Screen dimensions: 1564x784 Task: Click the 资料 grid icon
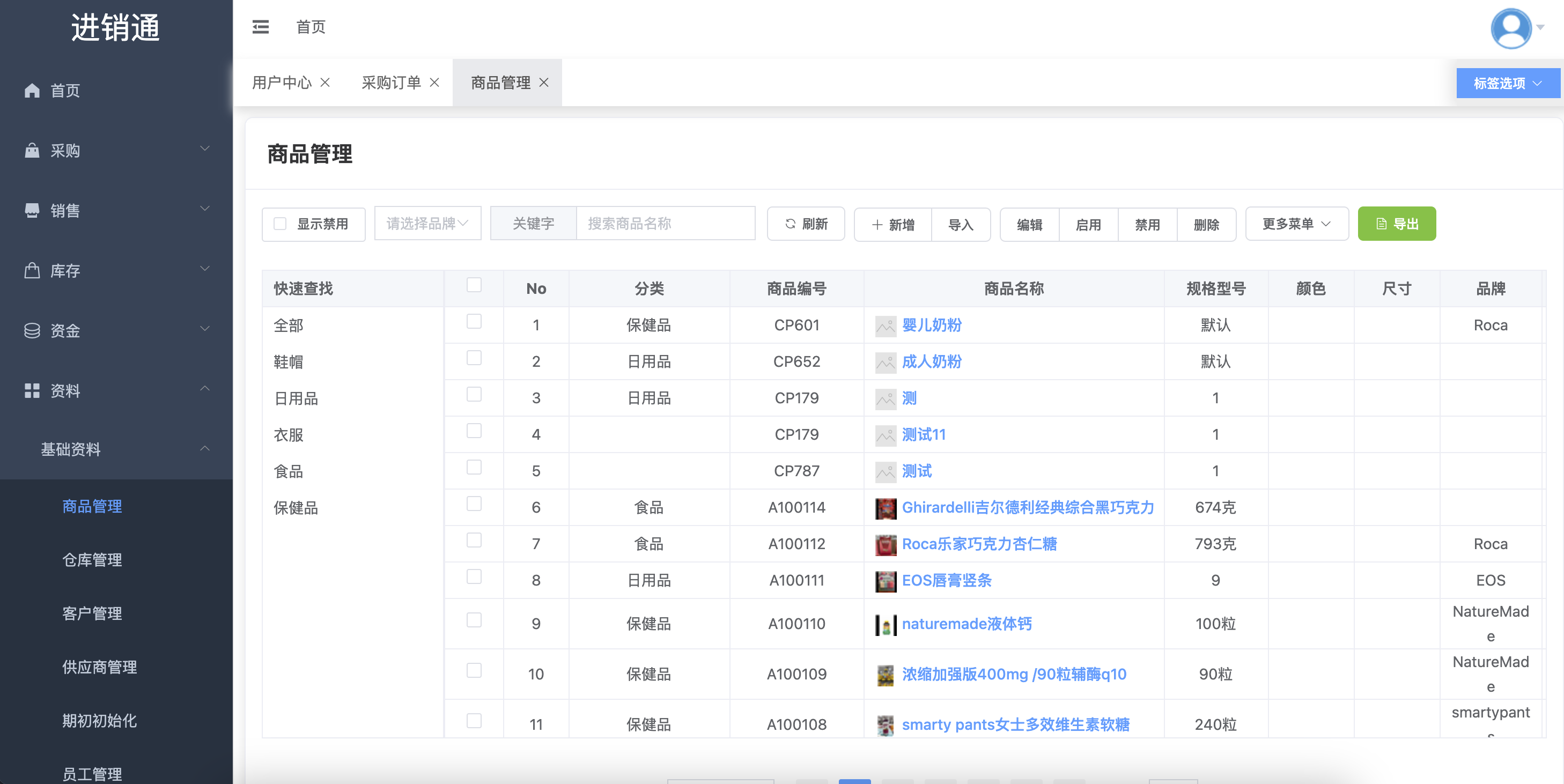(x=32, y=390)
